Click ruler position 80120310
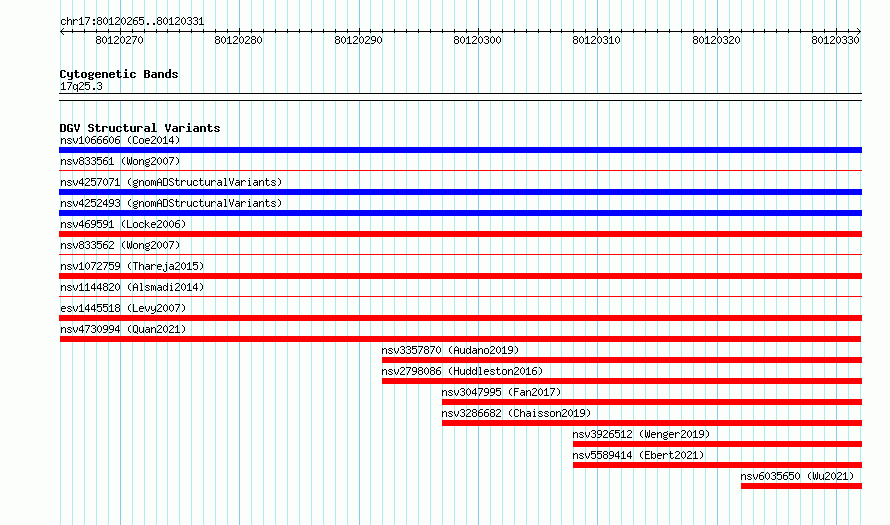The image size is (890, 525). click(597, 40)
